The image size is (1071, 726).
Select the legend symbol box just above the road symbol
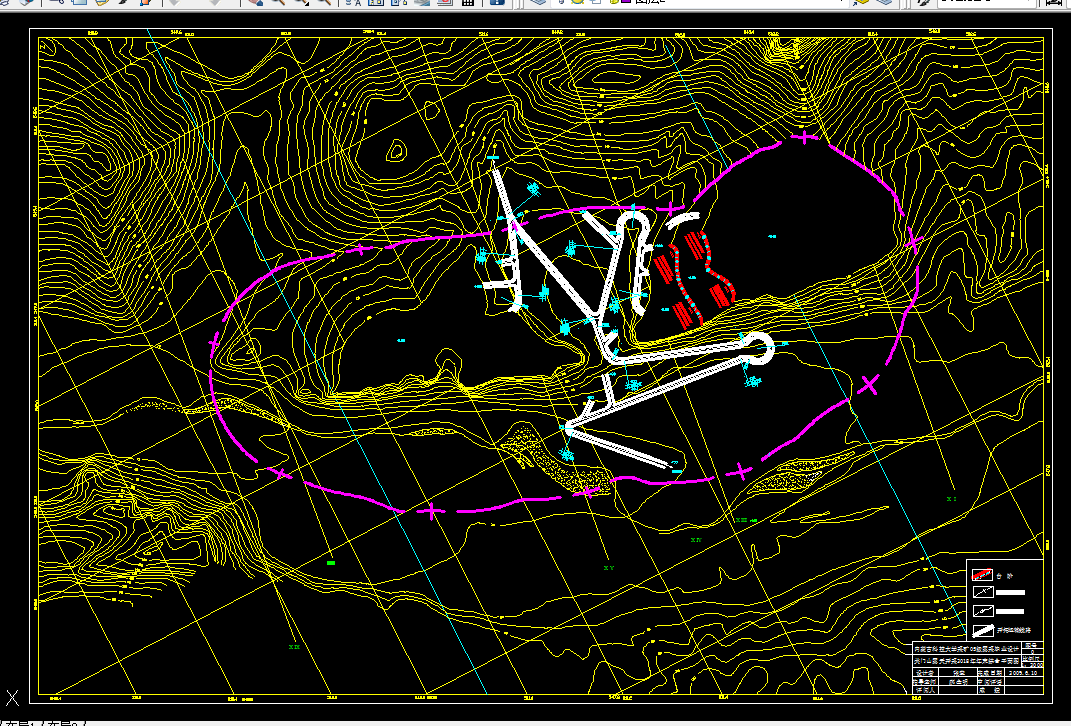coord(982,611)
